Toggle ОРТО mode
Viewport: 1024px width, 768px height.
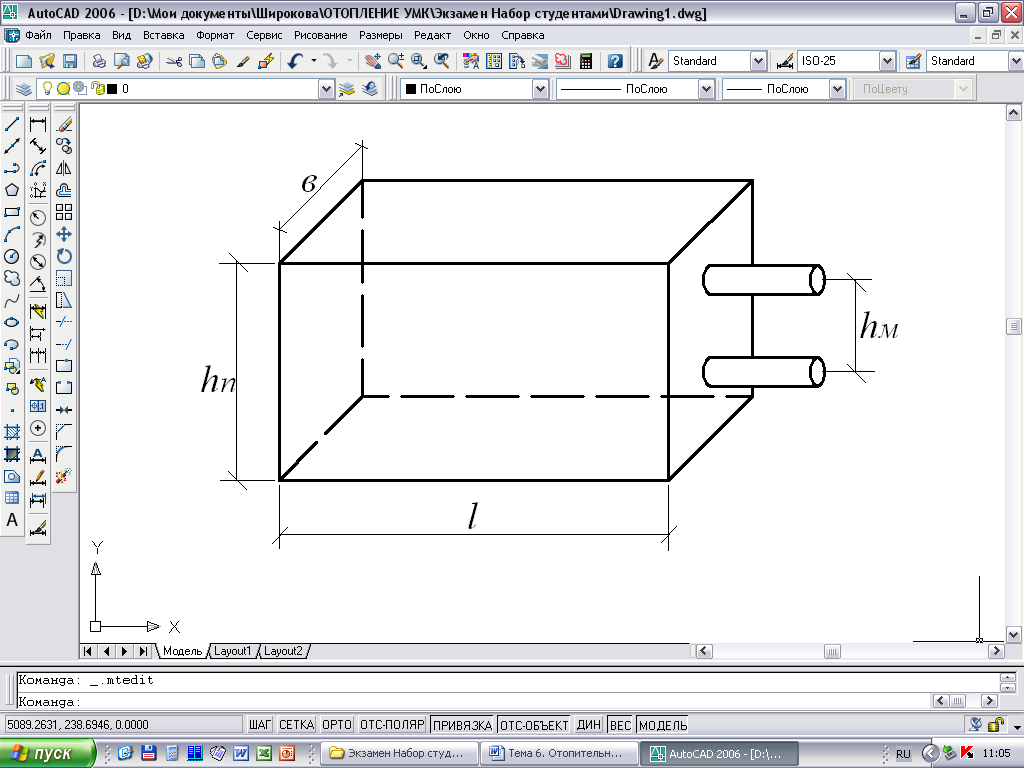(337, 725)
